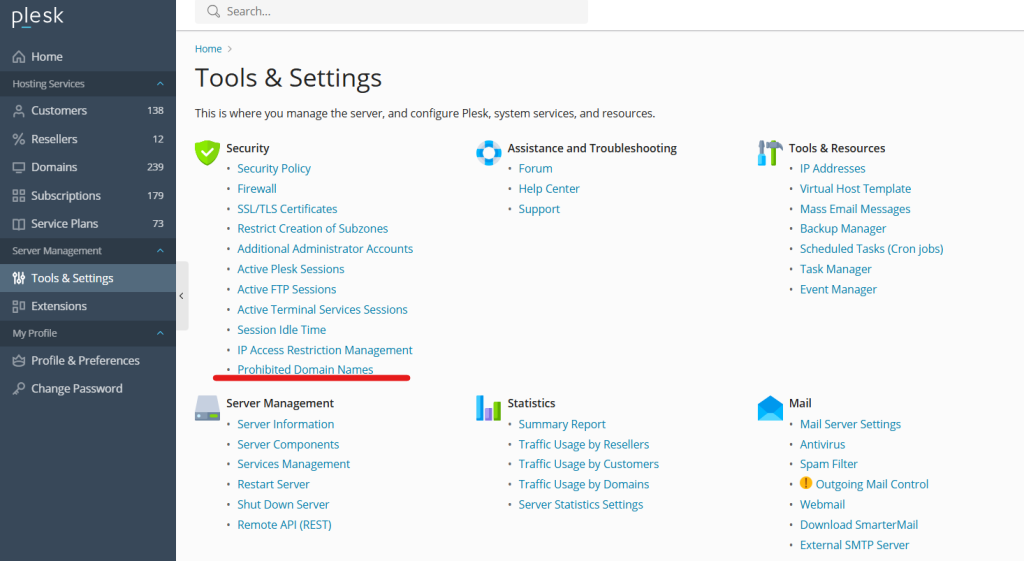Click the Resellers percent icon
Image resolution: width=1024 pixels, height=561 pixels.
point(19,139)
